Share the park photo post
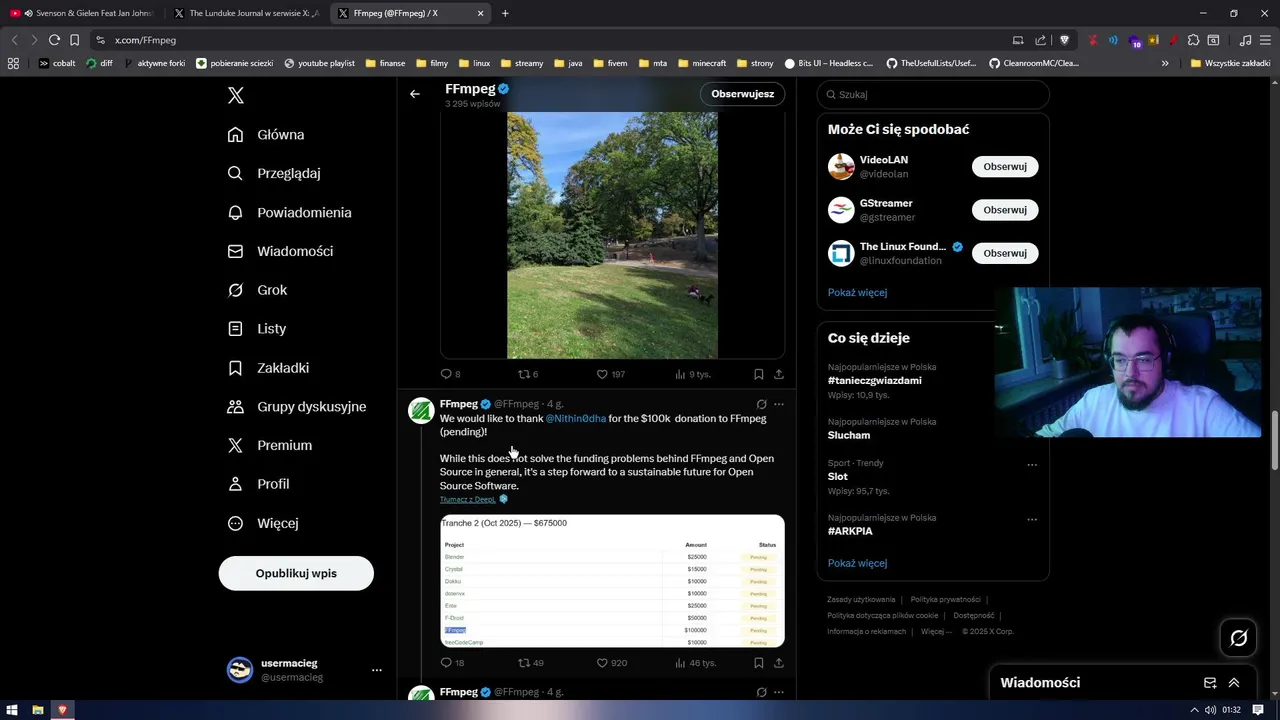 coord(779,374)
